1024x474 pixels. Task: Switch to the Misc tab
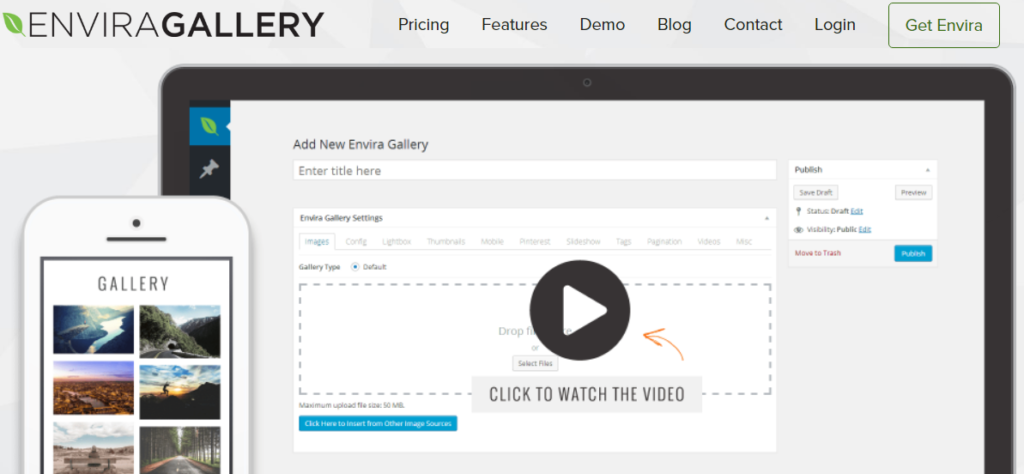[x=744, y=242]
